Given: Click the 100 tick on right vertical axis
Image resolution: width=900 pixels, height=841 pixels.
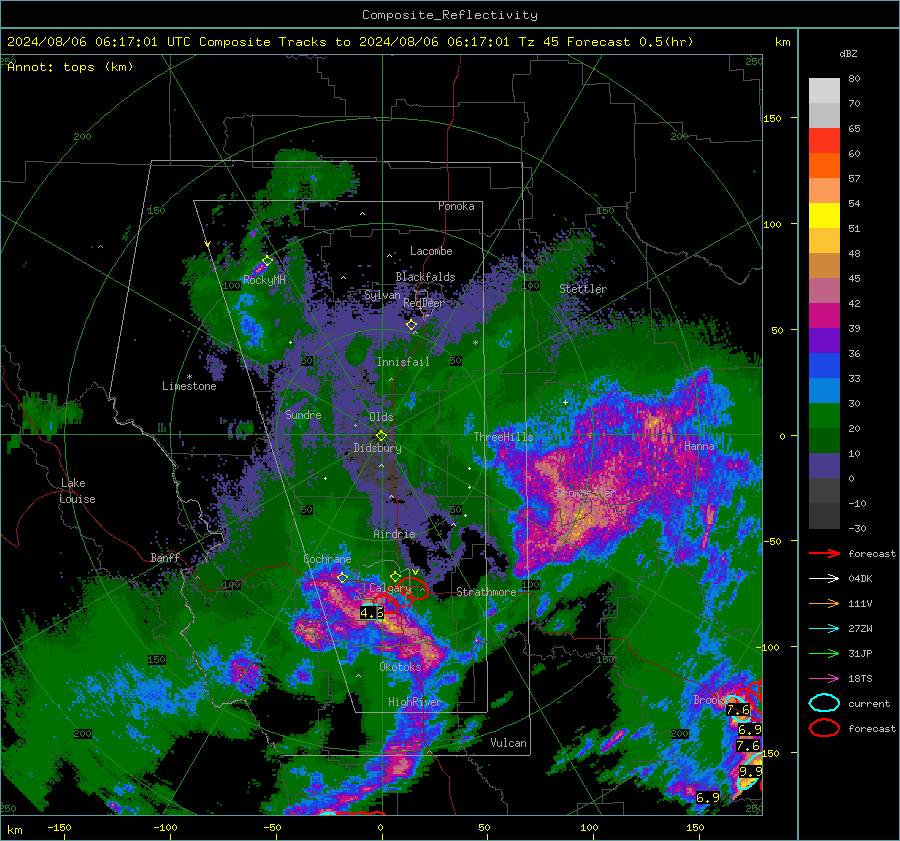Looking at the screenshot, I should tap(773, 224).
